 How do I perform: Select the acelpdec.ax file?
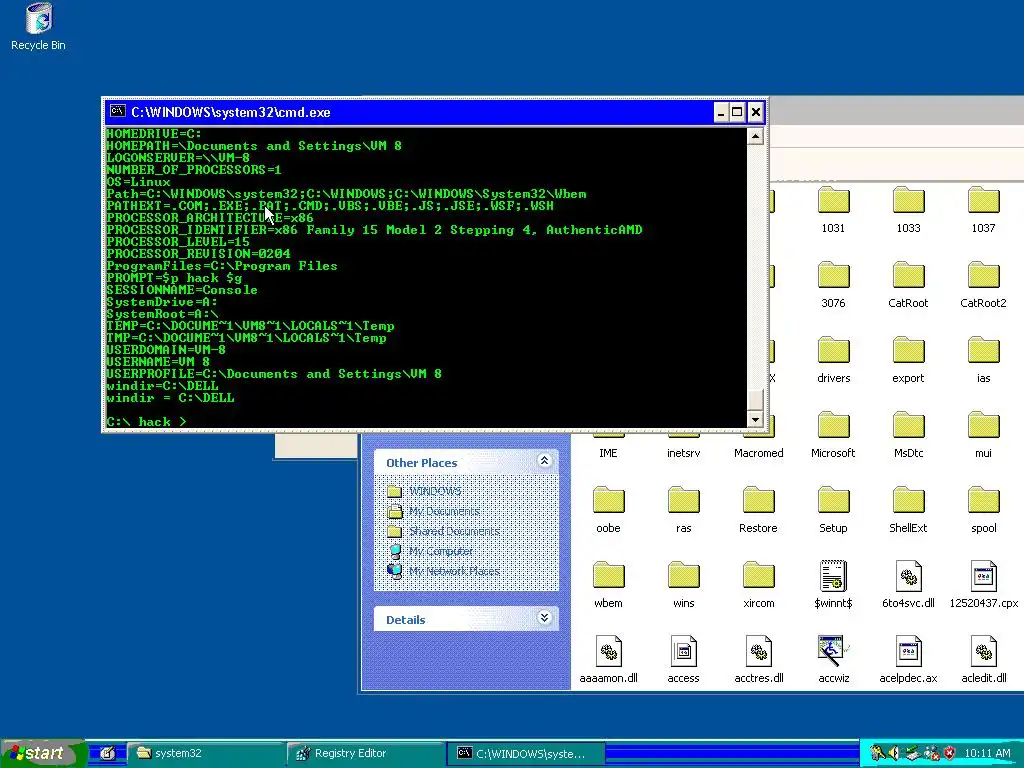(x=908, y=660)
